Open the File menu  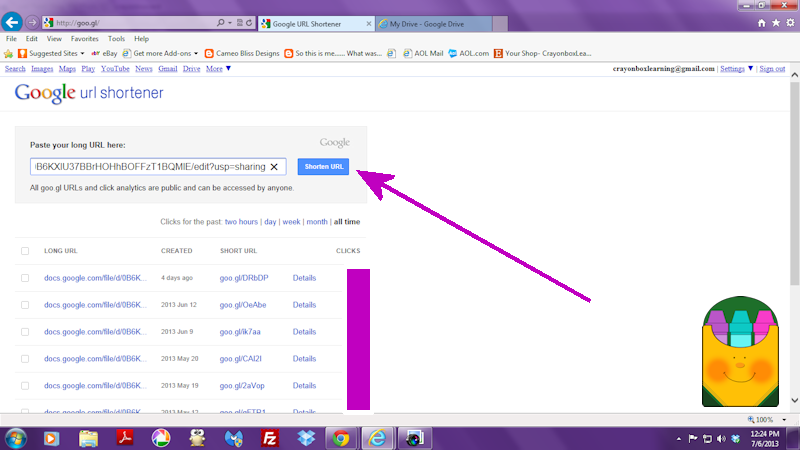(x=11, y=39)
